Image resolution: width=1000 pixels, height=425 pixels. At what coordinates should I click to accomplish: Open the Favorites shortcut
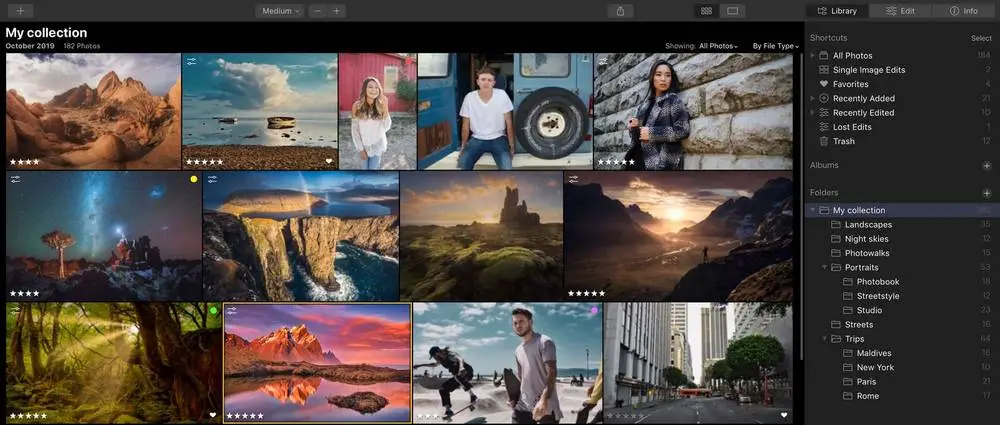coord(850,84)
